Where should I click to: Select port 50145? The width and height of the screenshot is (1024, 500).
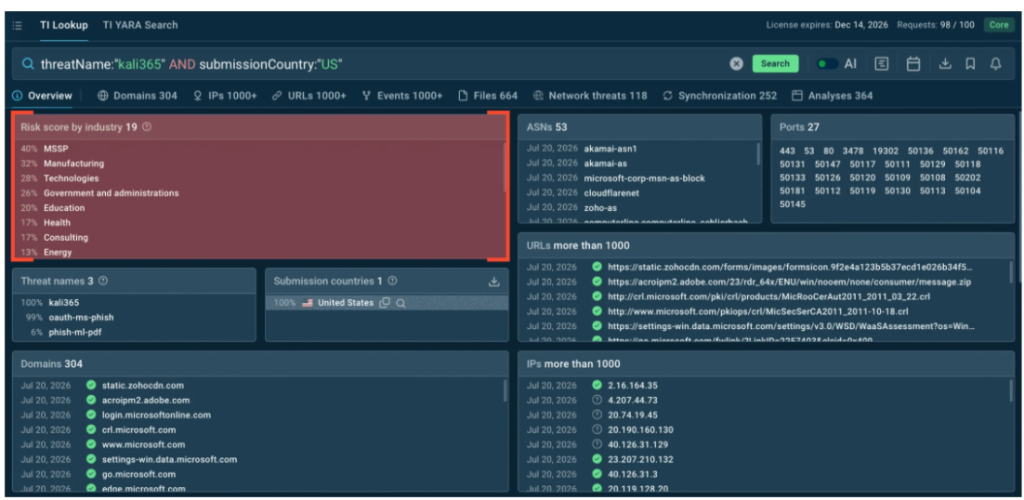click(x=792, y=204)
